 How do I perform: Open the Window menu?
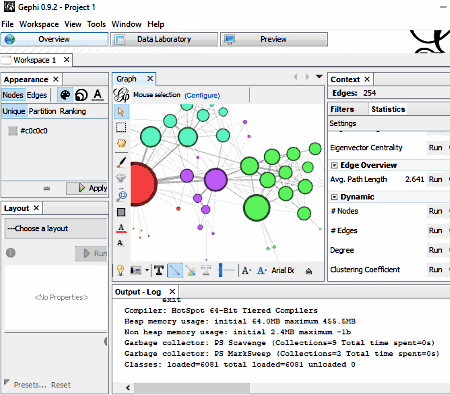[126, 24]
